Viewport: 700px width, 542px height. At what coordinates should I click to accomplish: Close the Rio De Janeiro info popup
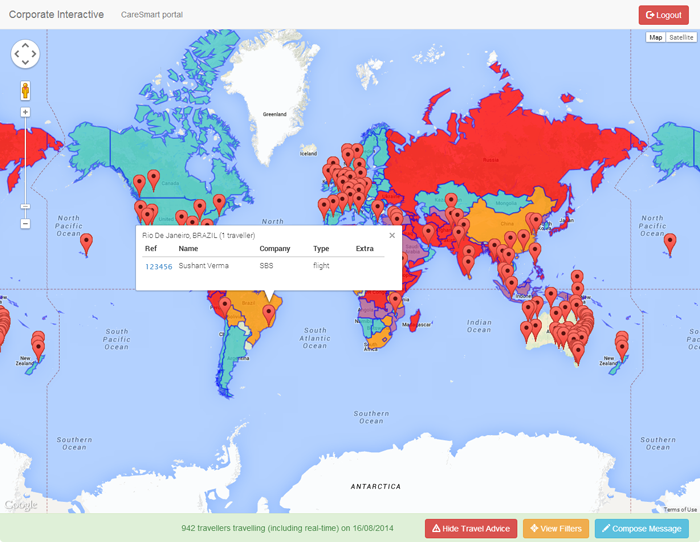click(x=392, y=236)
